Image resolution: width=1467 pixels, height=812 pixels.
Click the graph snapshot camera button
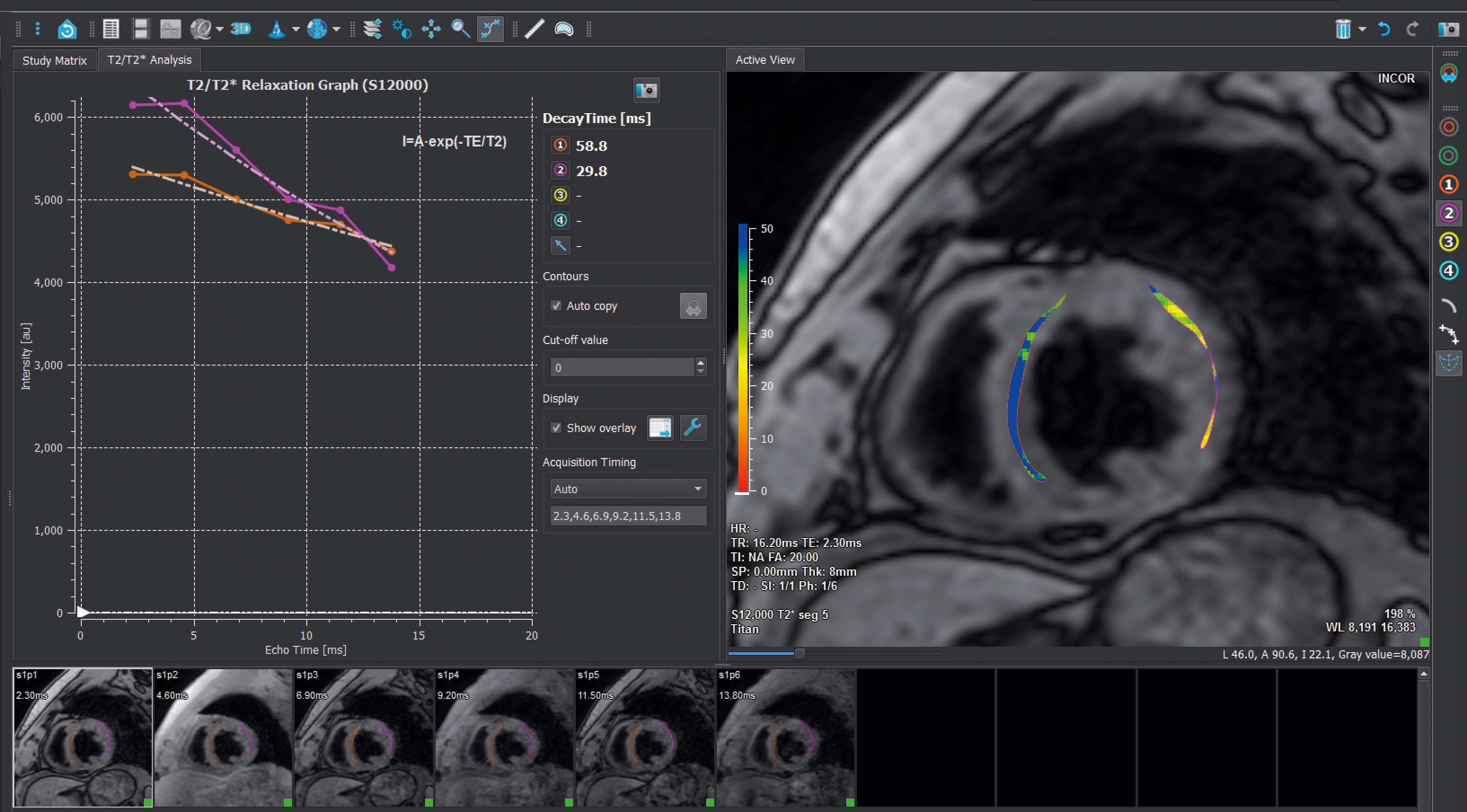click(646, 90)
